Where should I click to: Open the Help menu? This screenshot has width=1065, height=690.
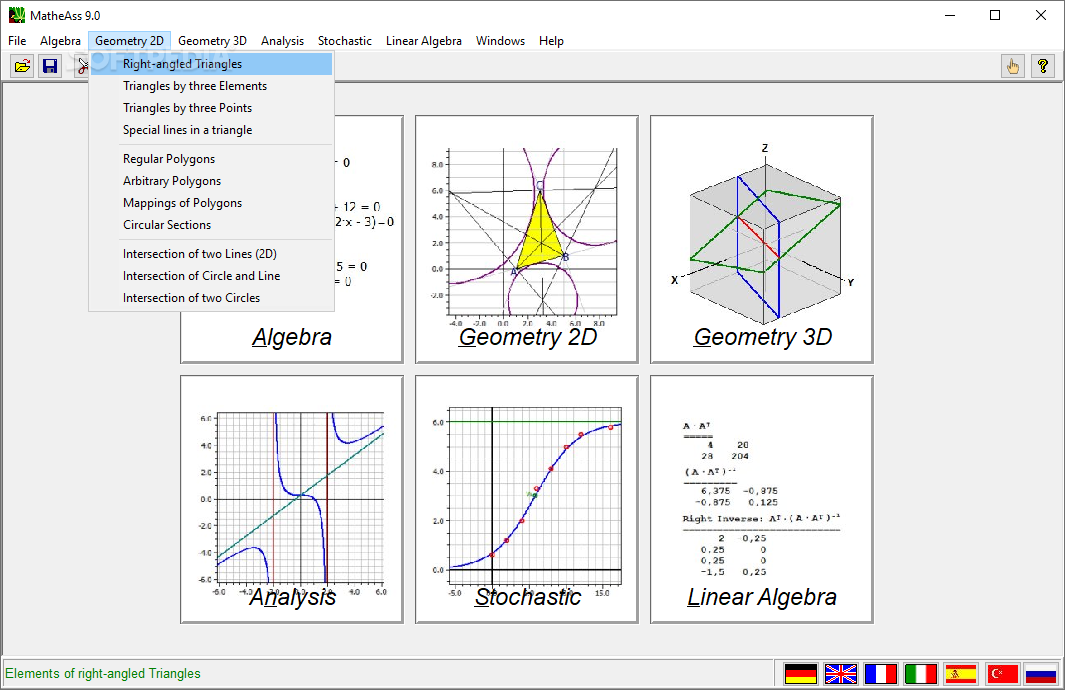click(x=552, y=41)
